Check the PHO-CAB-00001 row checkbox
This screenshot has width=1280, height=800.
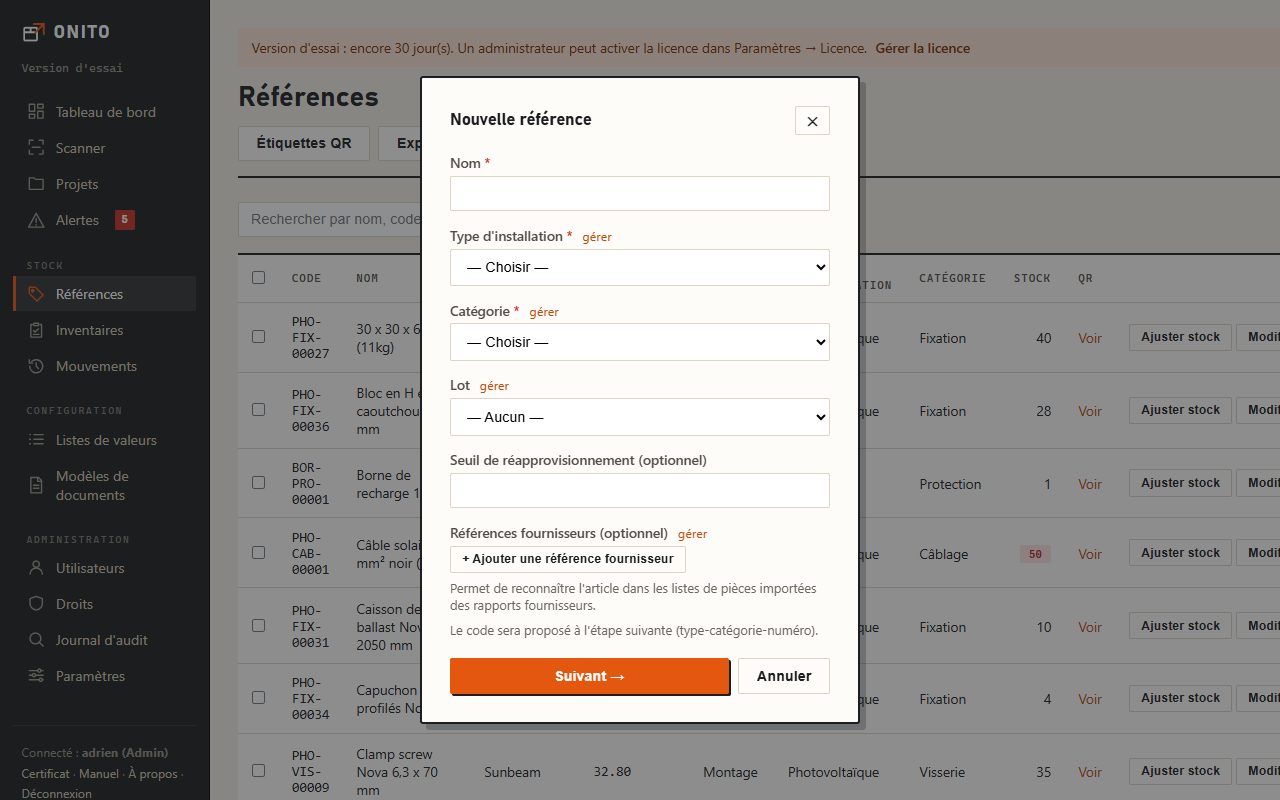point(259,552)
